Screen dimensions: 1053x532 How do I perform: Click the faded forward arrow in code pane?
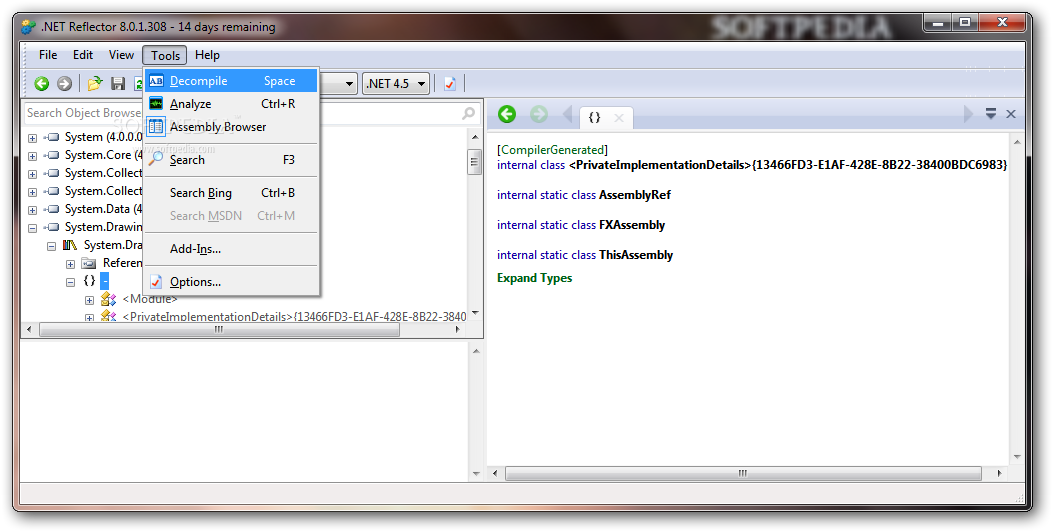coord(539,114)
